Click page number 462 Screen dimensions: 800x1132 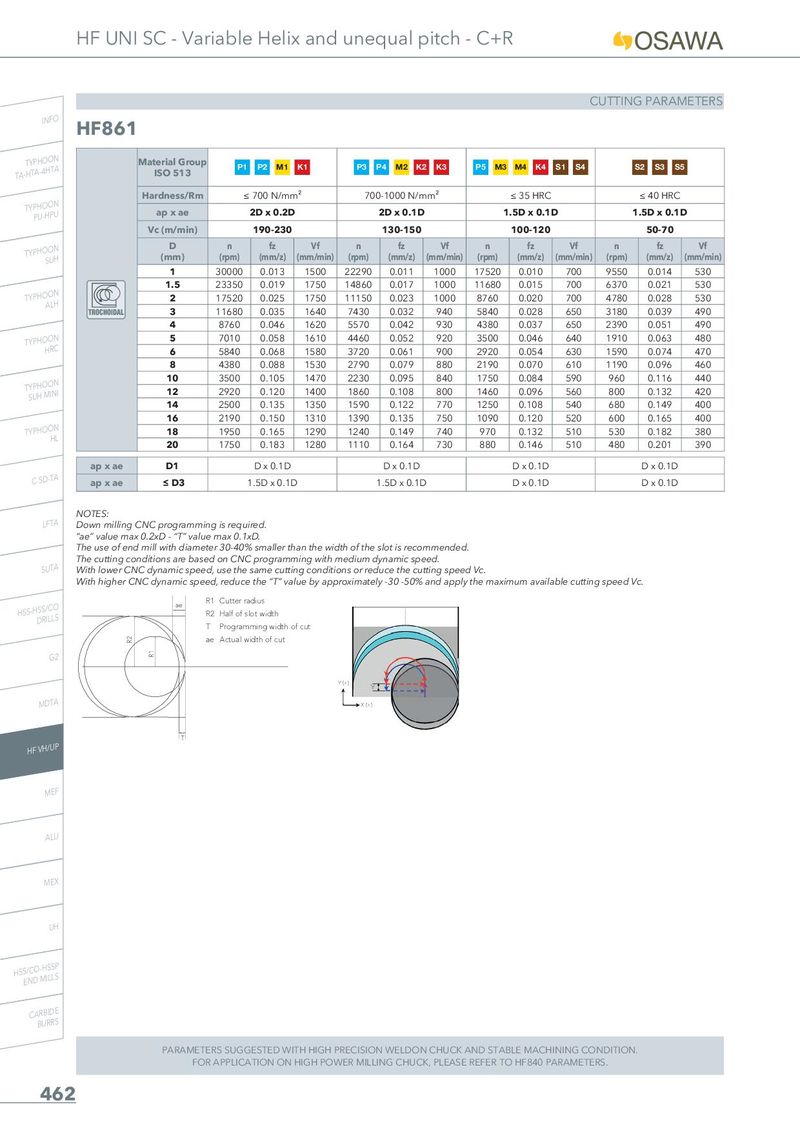click(58, 1094)
